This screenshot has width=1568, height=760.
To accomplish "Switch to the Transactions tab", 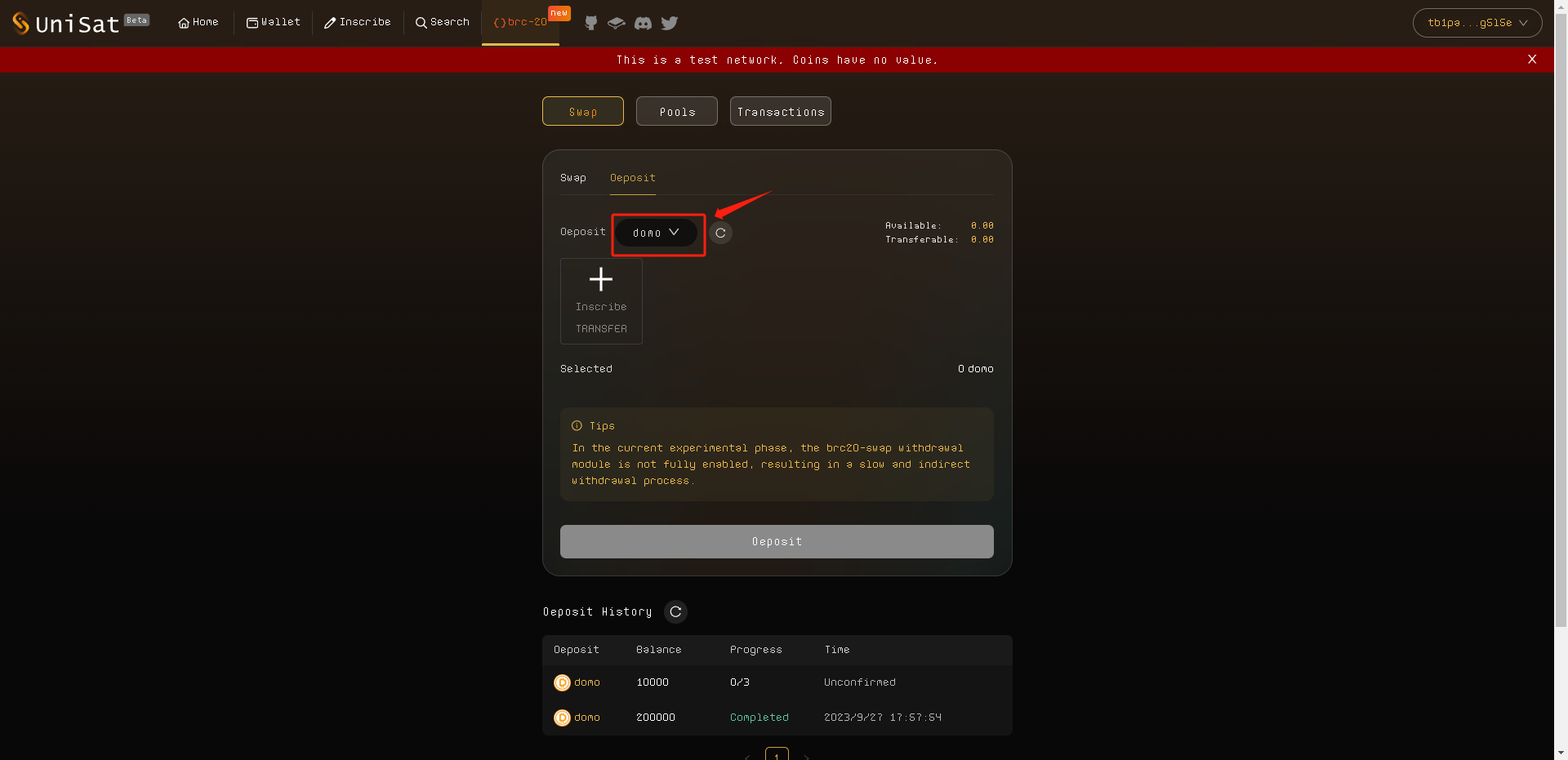I will click(x=780, y=112).
